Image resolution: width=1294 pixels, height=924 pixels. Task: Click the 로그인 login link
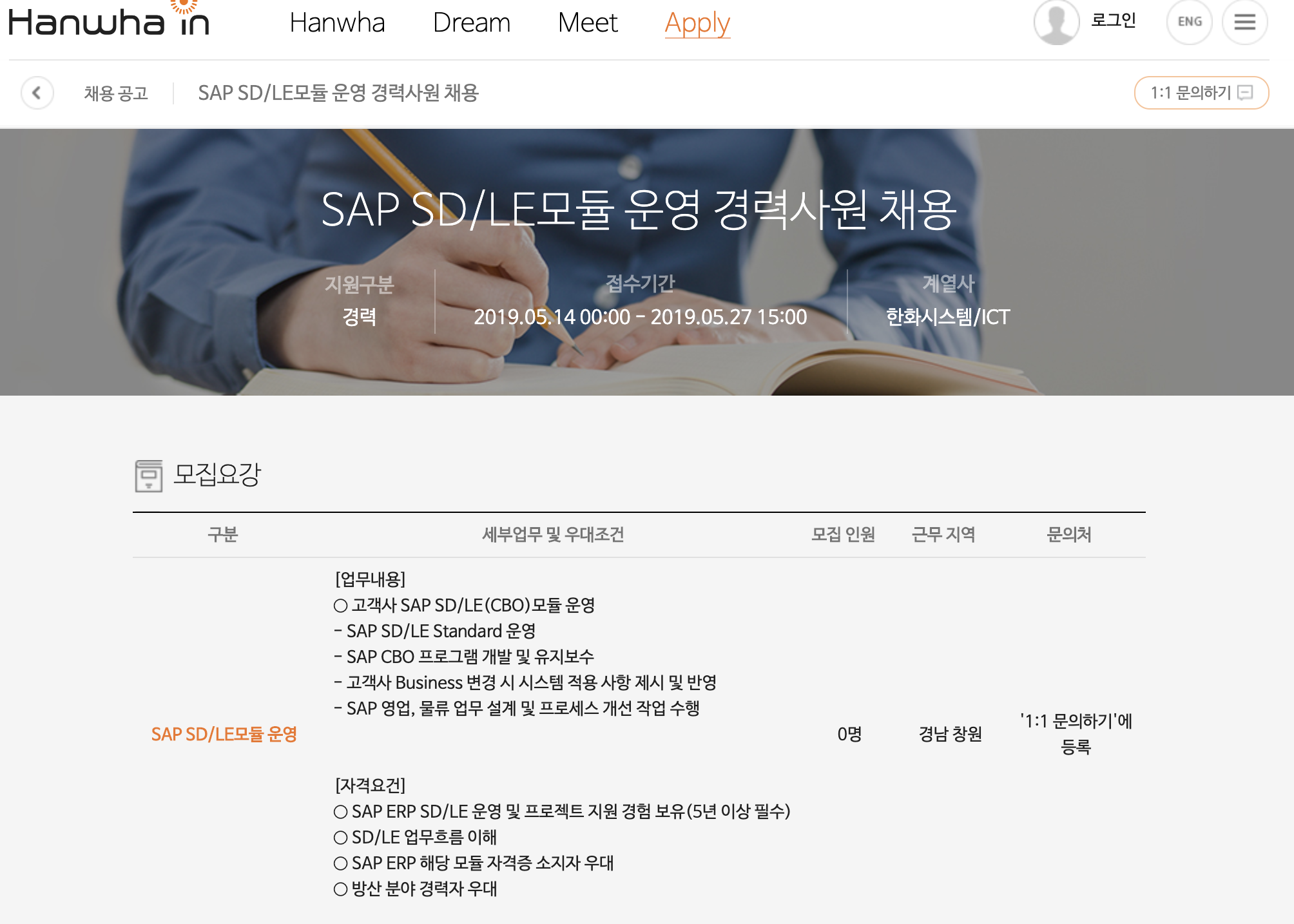pos(1113,21)
